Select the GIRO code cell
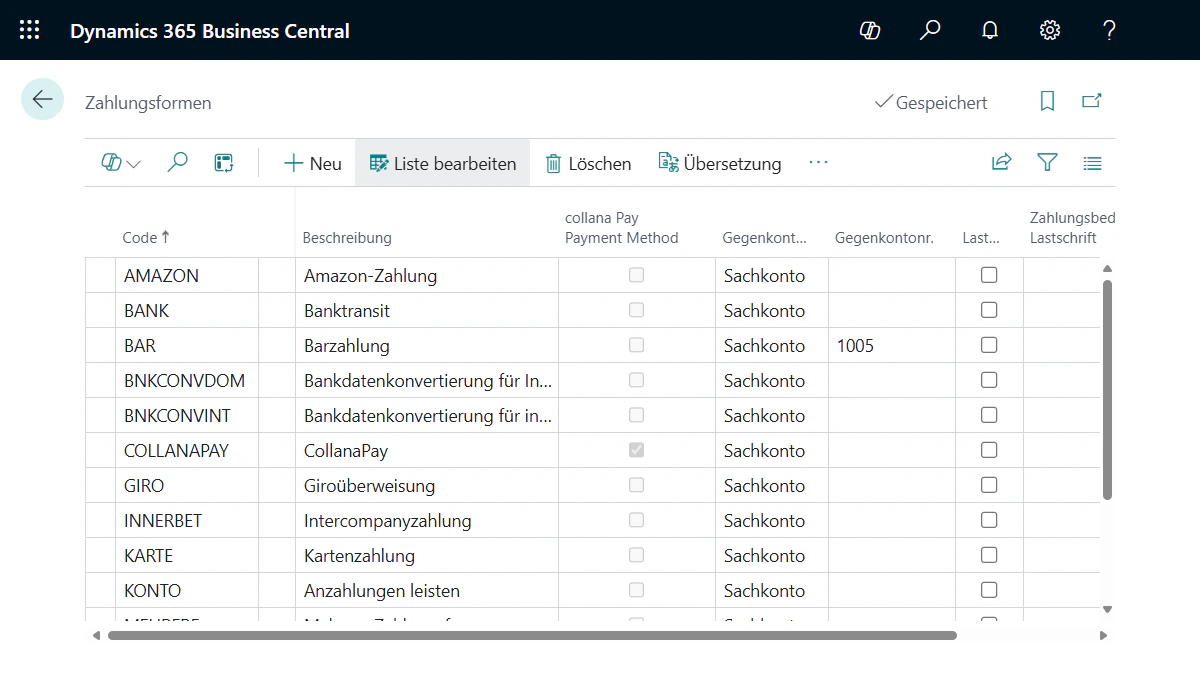The height and width of the screenshot is (675, 1200). click(187, 485)
